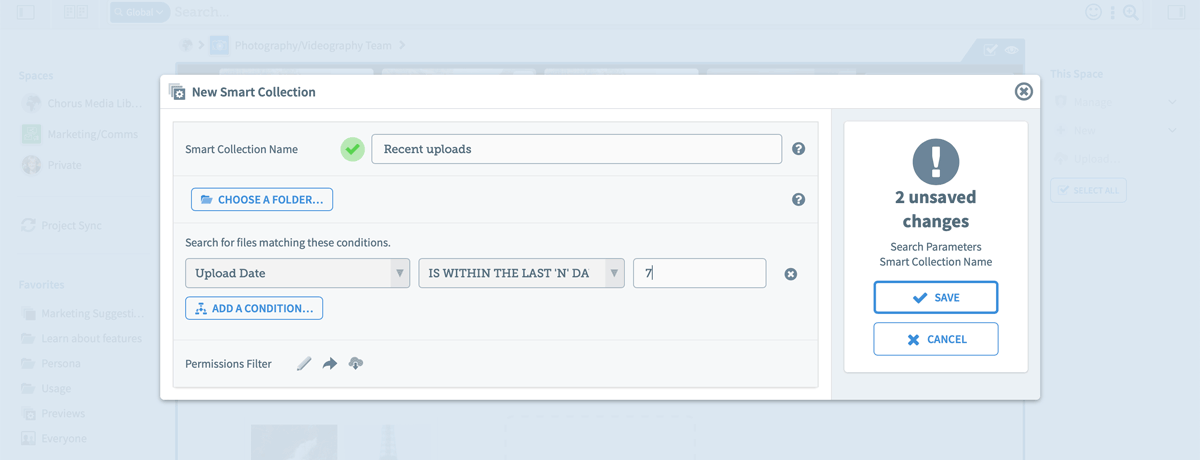Toggle the edit permission pencil filter
The image size is (1200, 460).
coord(304,364)
